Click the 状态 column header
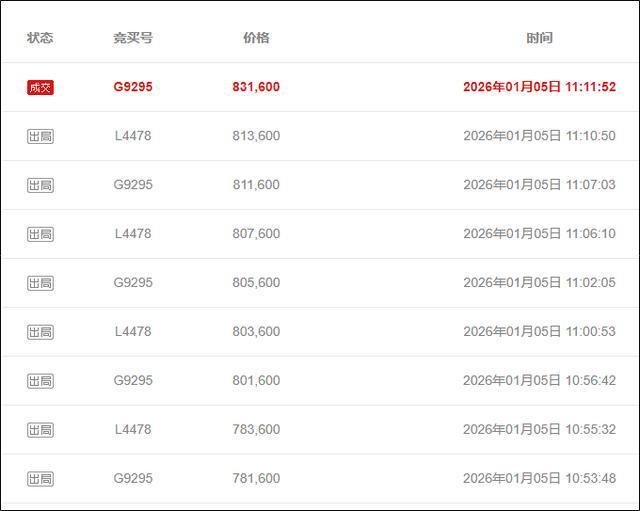Screen dimensions: 640x511 click(40, 38)
